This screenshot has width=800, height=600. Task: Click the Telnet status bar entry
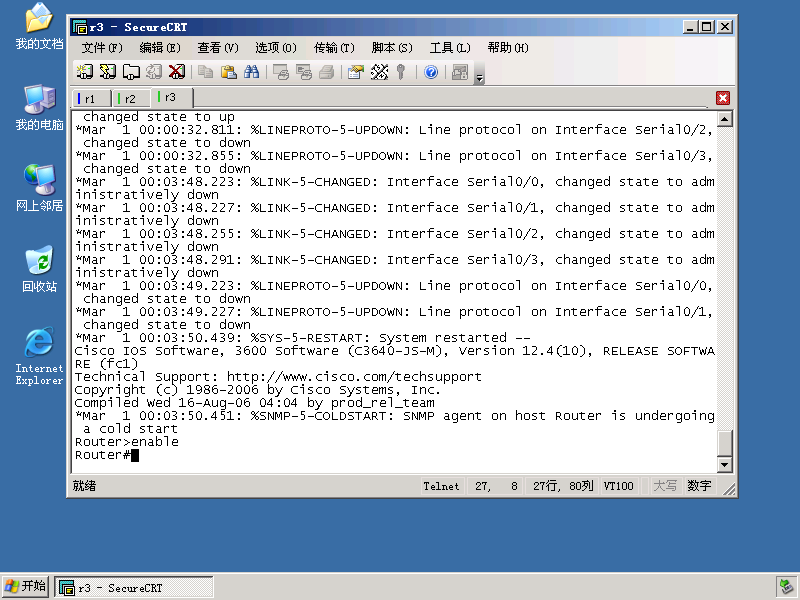click(441, 486)
